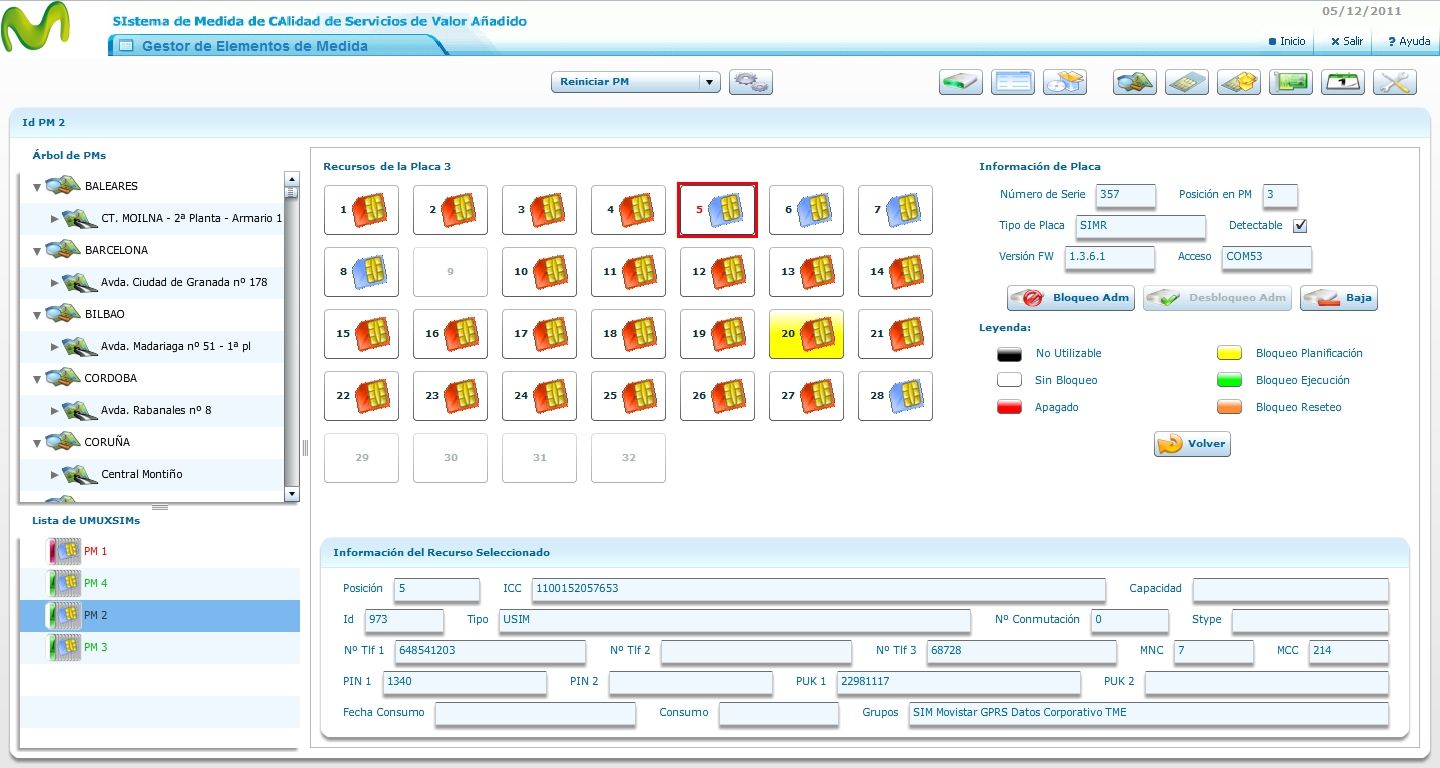Collapse the CORDOBA tree node

[37, 379]
